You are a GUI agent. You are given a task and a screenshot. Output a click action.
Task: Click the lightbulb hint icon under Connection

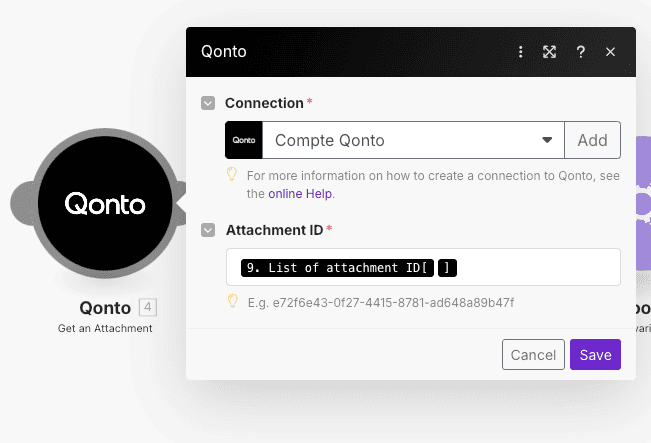tap(232, 174)
